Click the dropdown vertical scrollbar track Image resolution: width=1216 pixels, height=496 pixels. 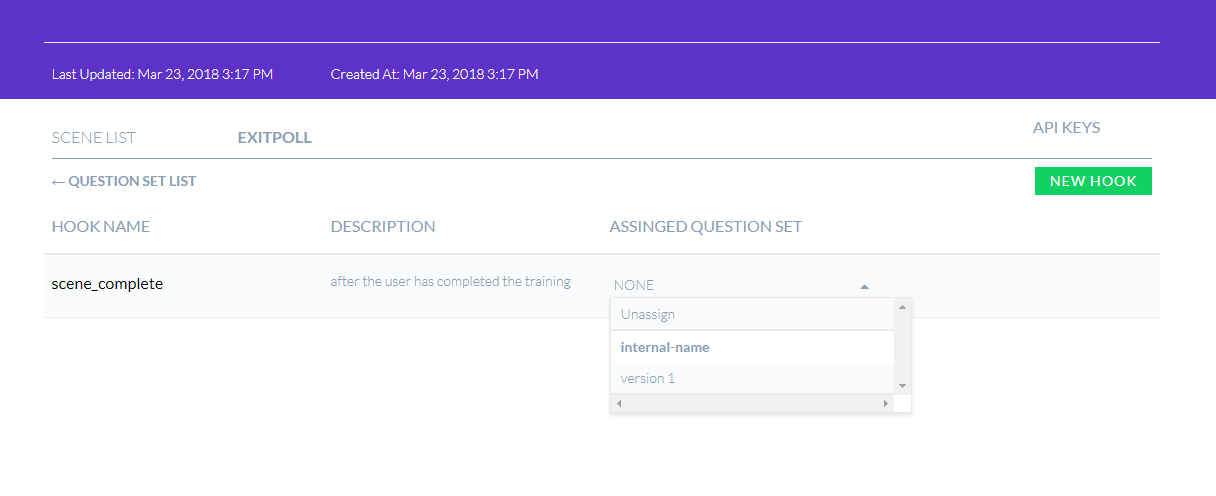(x=902, y=346)
